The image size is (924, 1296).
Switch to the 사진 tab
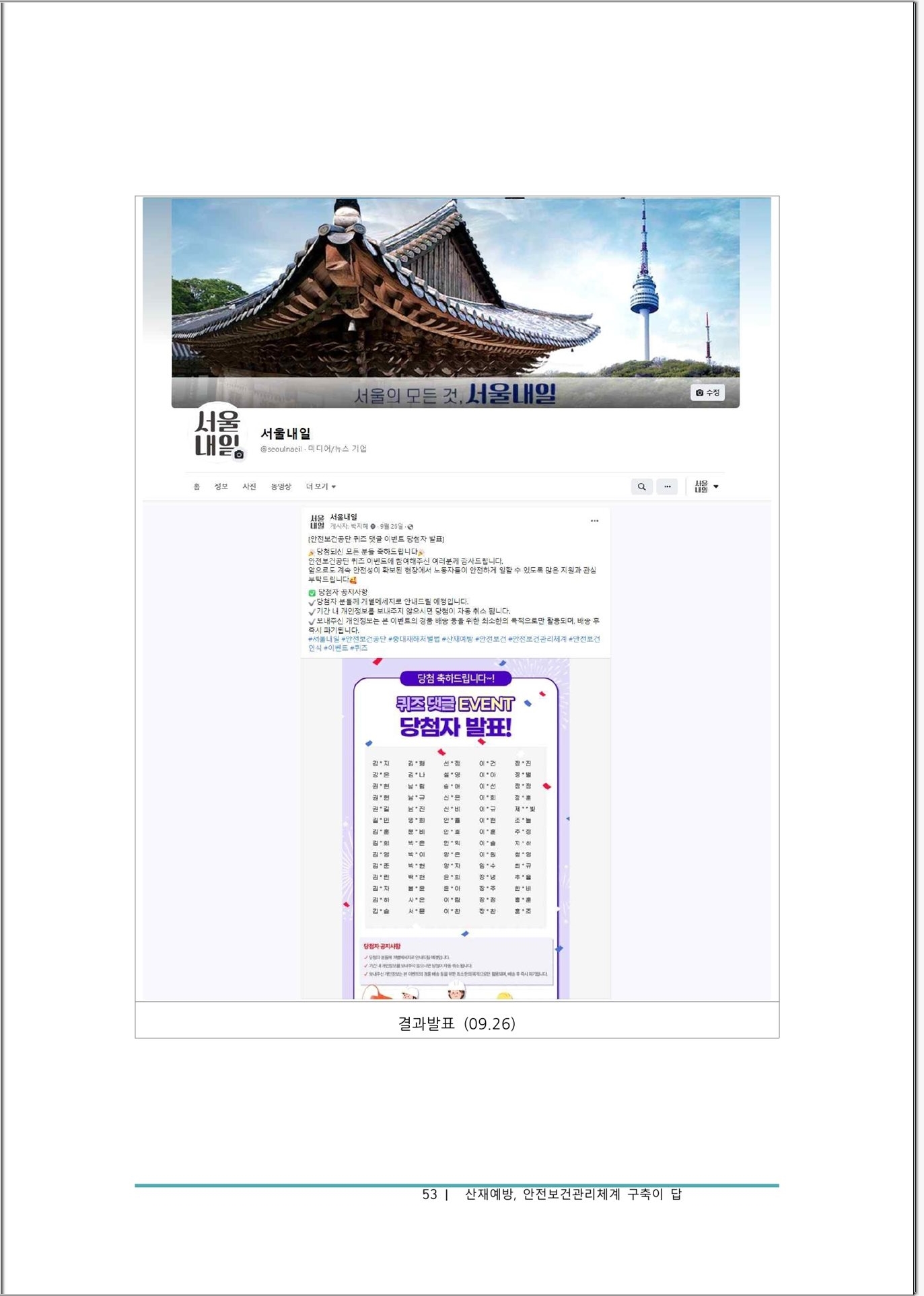pyautogui.click(x=249, y=487)
